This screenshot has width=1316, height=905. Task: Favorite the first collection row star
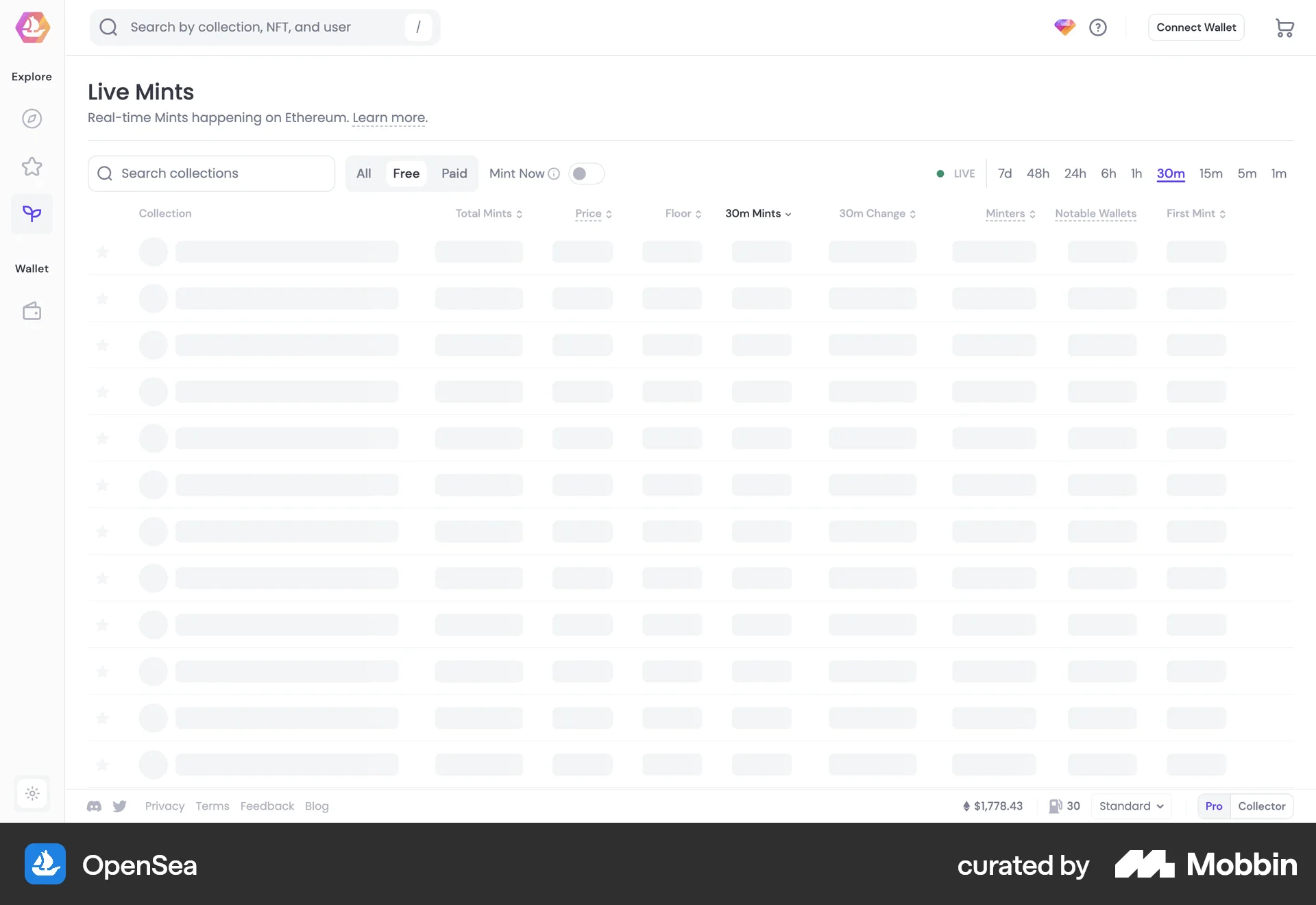(x=103, y=252)
